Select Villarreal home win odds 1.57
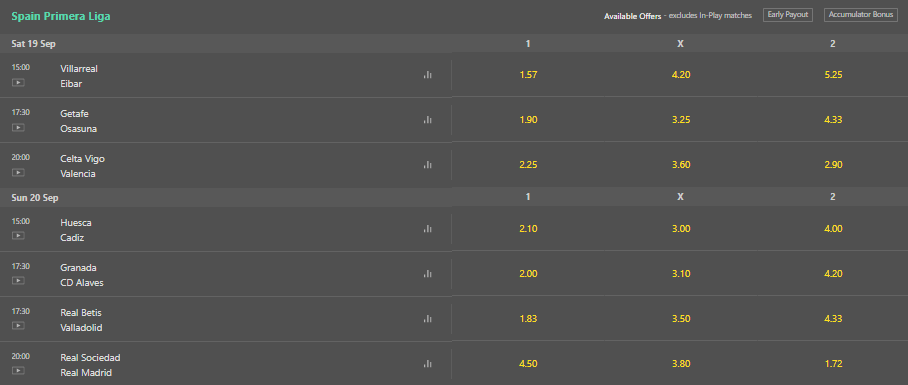Screen dimensions: 908x385 tap(528, 75)
